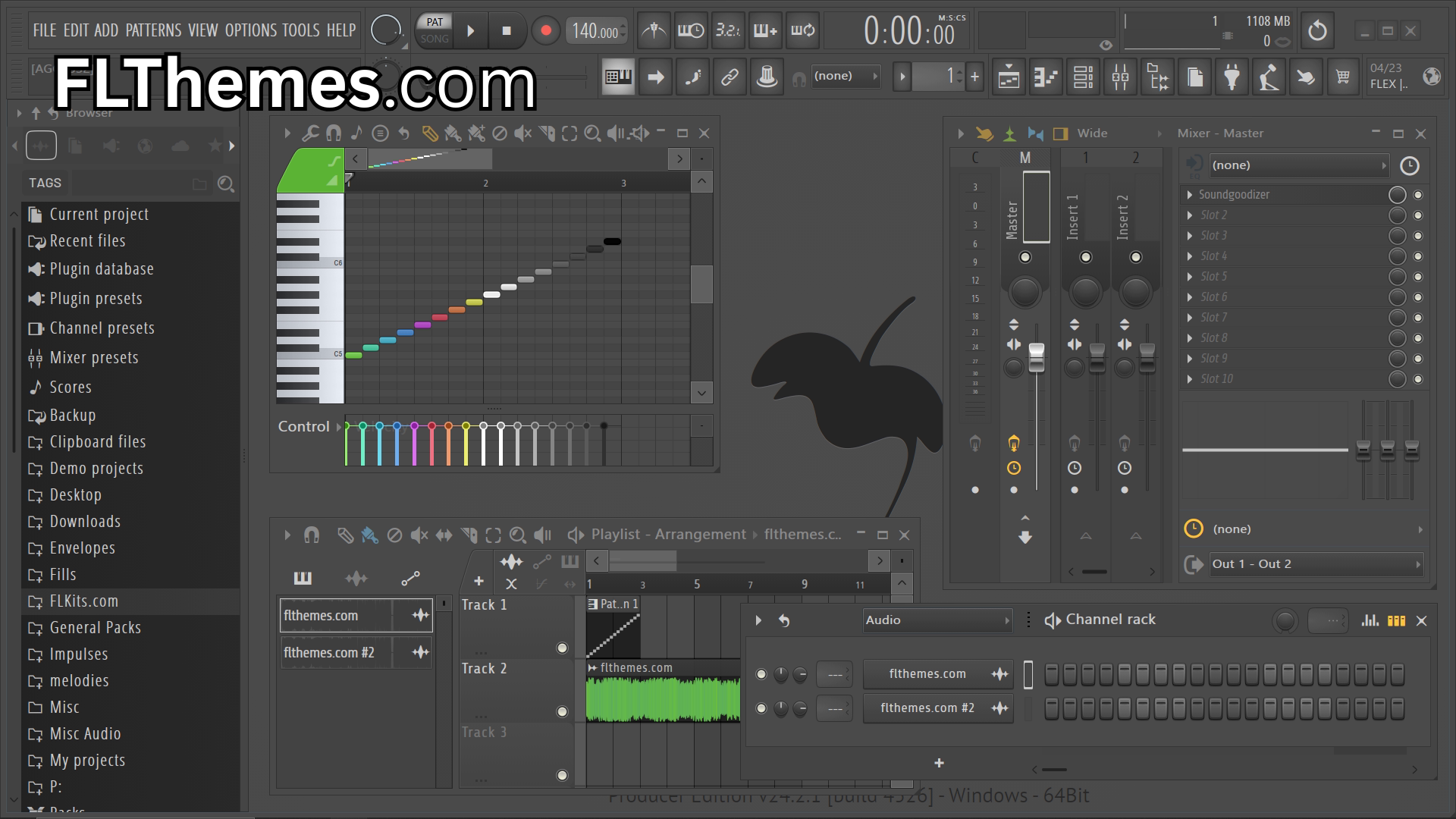This screenshot has height=819, width=1456.
Task: Toggle the metronome icon
Action: coord(654,30)
